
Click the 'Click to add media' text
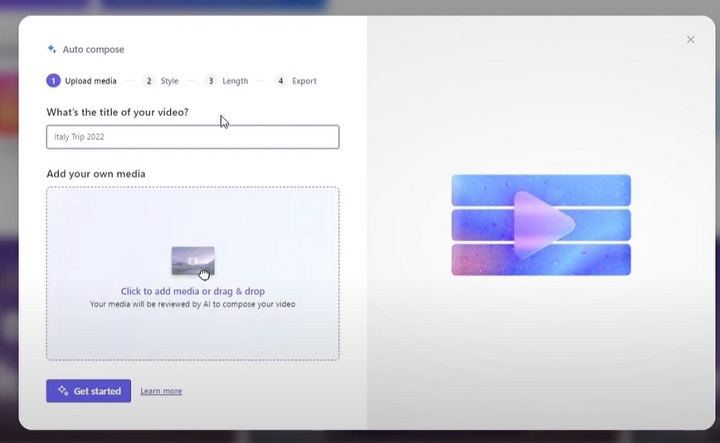pyautogui.click(x=192, y=292)
